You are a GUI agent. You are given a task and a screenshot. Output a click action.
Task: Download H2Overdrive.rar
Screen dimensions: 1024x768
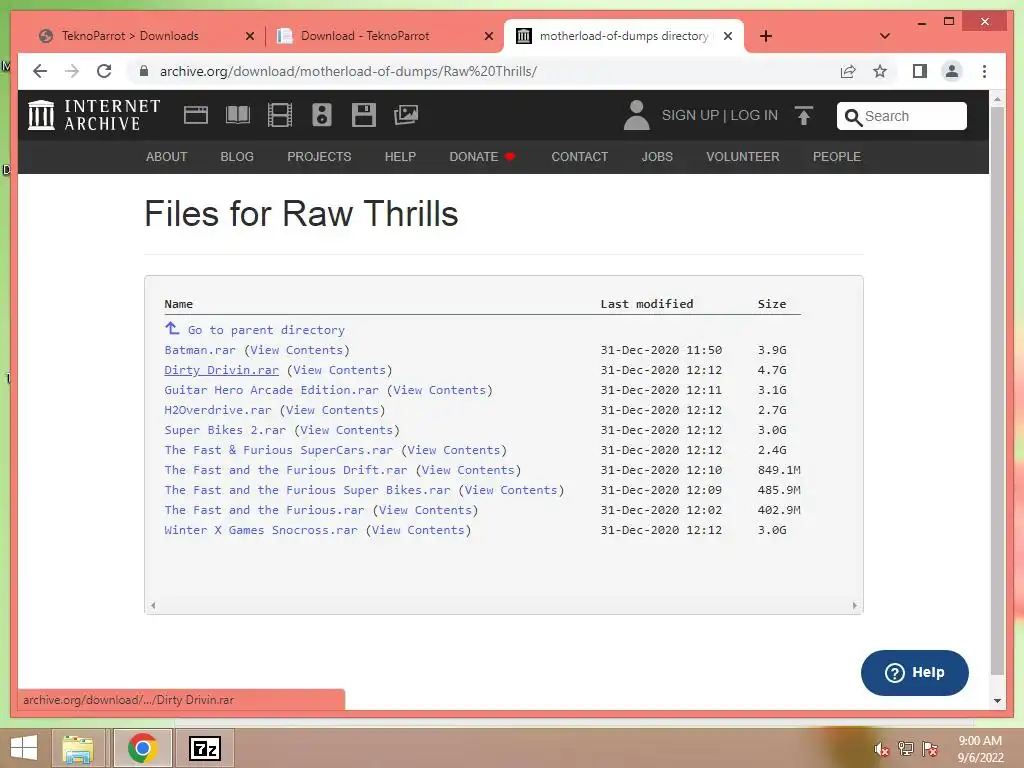pyautogui.click(x=217, y=410)
